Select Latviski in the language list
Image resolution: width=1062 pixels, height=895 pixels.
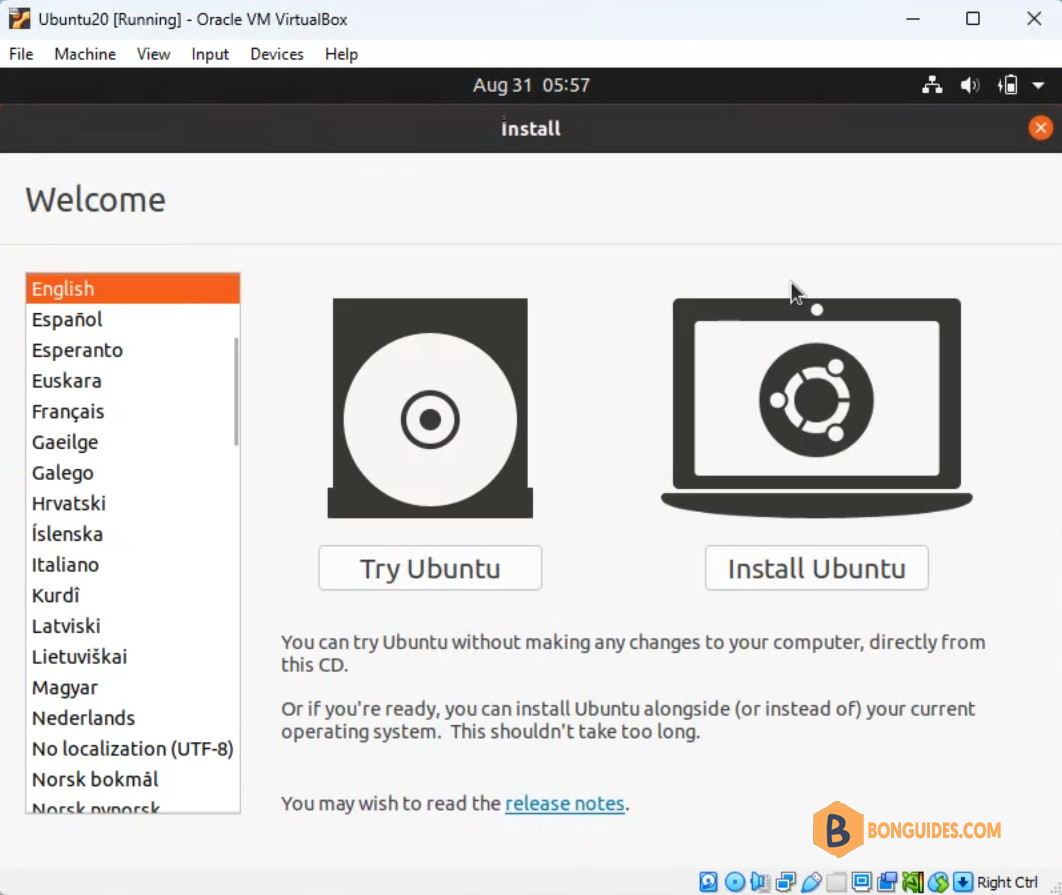pos(133,626)
